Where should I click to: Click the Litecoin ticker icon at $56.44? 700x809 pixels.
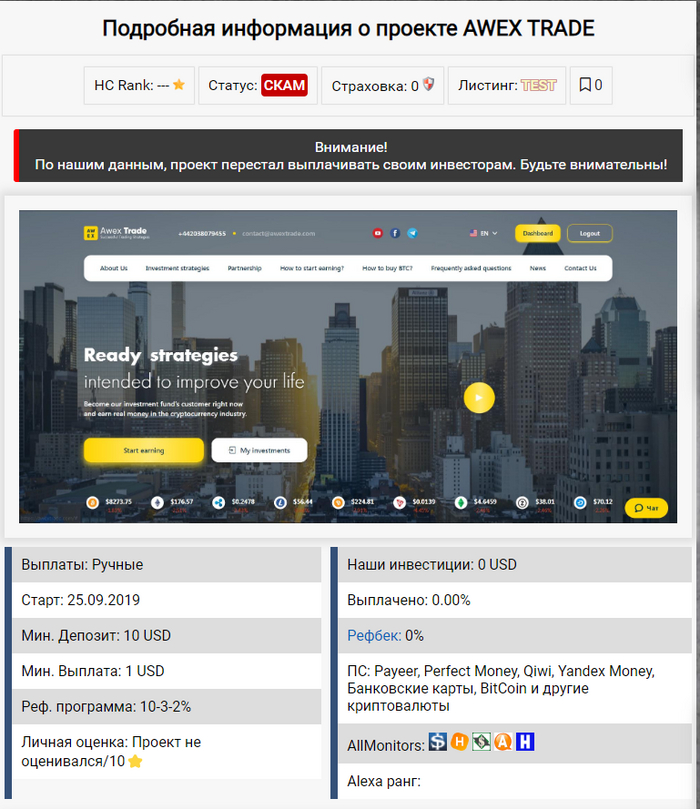[280, 503]
